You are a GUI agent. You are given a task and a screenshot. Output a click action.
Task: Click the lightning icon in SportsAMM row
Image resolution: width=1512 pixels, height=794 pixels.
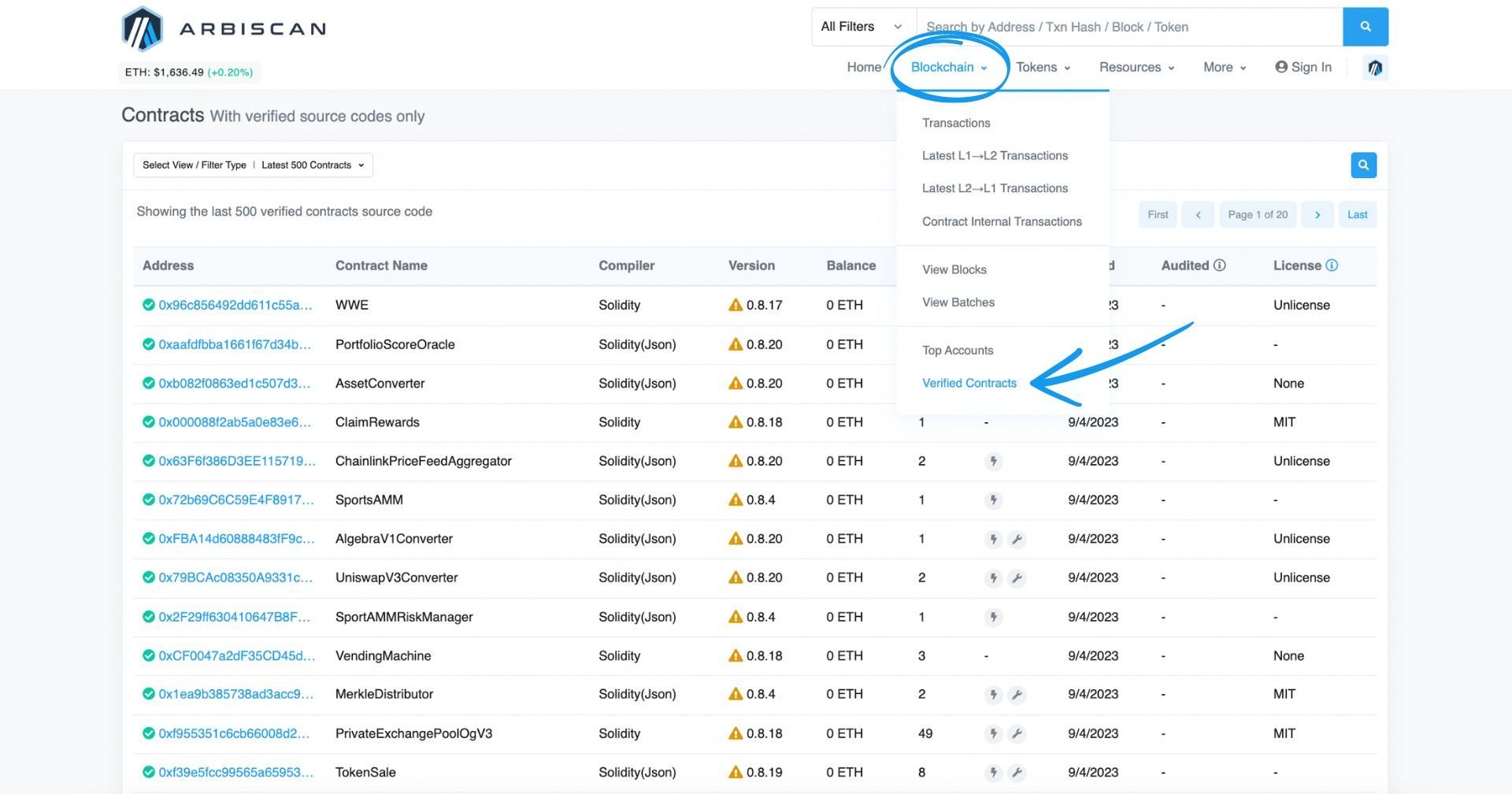[x=993, y=500]
